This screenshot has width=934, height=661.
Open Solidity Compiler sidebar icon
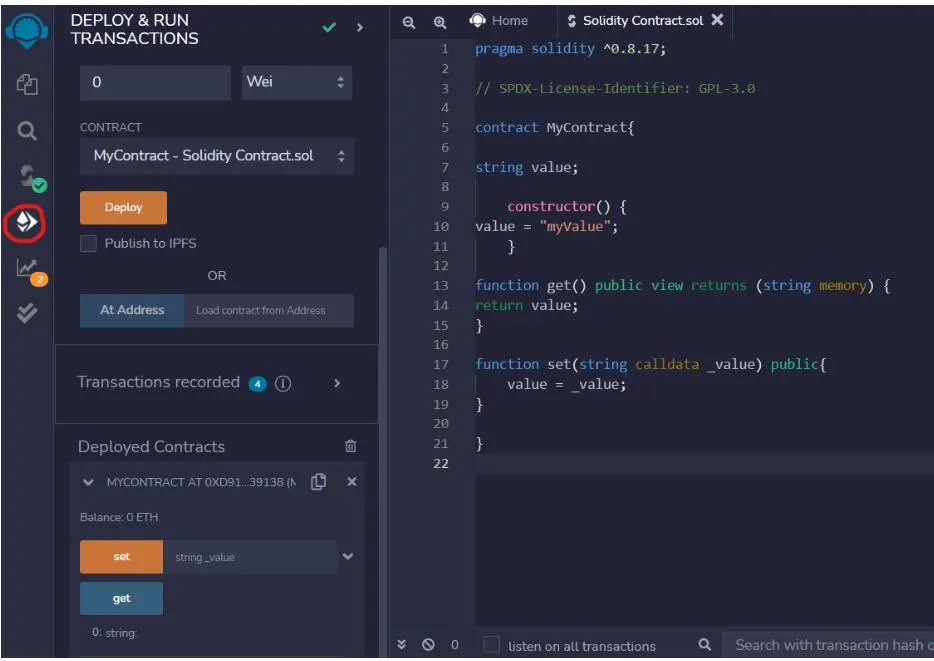(31, 177)
